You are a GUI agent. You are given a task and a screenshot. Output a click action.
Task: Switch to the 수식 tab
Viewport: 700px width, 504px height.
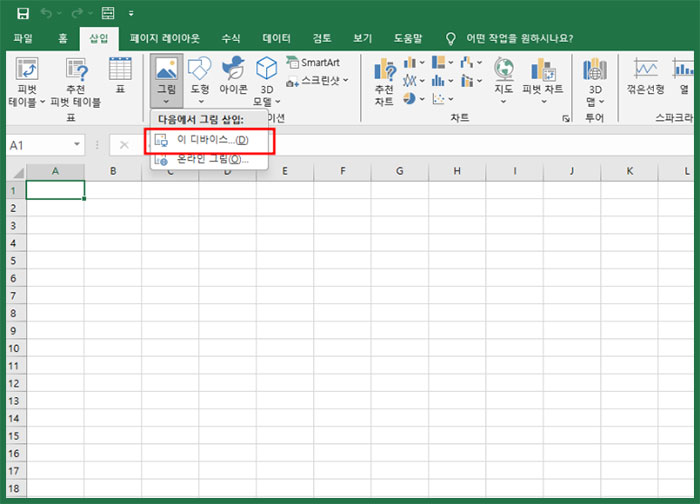tap(231, 38)
